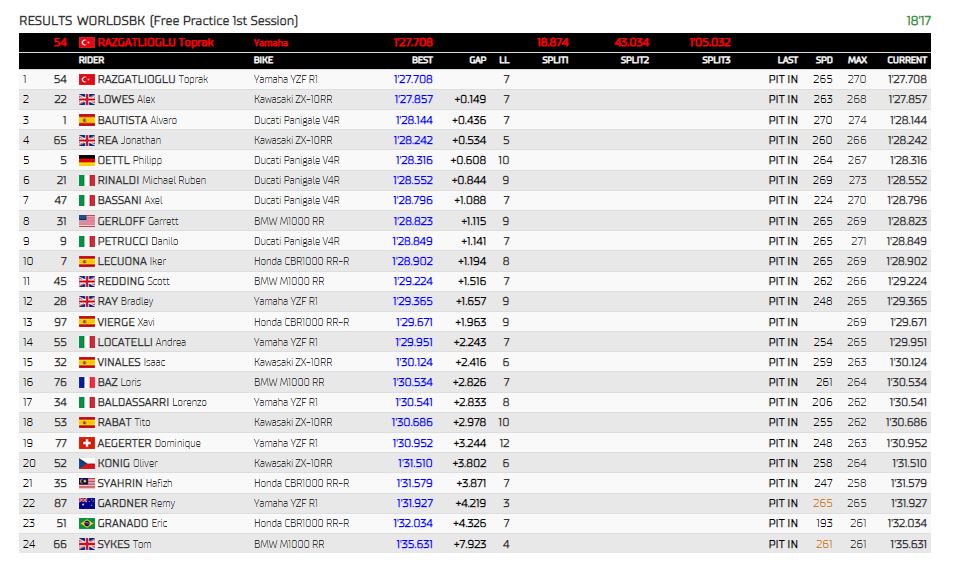Click the CURRENT column header
Image resolution: width=960 pixels, height=568 pixels.
[906, 60]
